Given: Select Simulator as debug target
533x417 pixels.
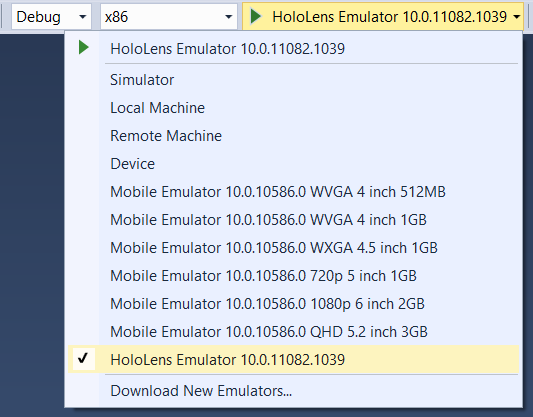Looking at the screenshot, I should click(294, 80).
